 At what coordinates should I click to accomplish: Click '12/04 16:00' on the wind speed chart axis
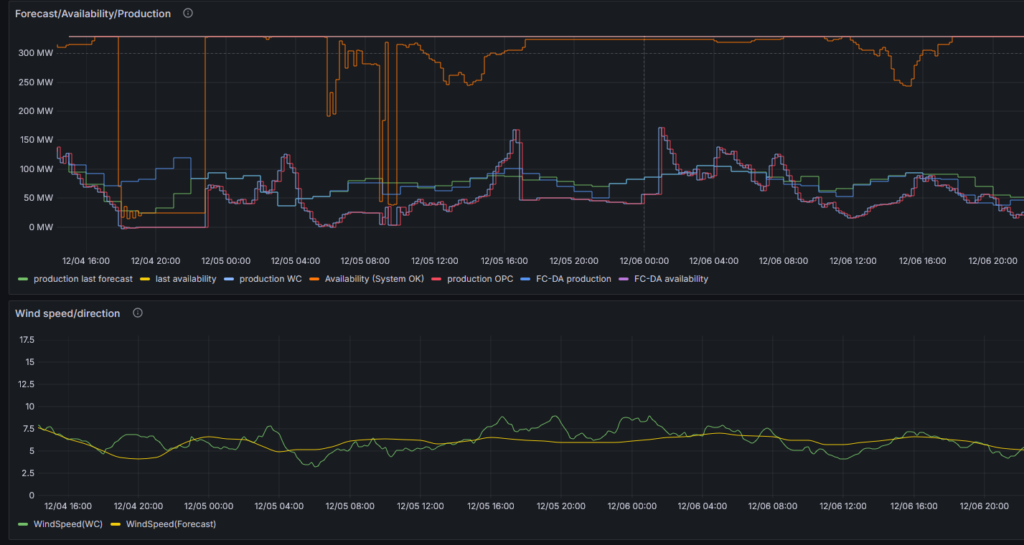coord(68,506)
